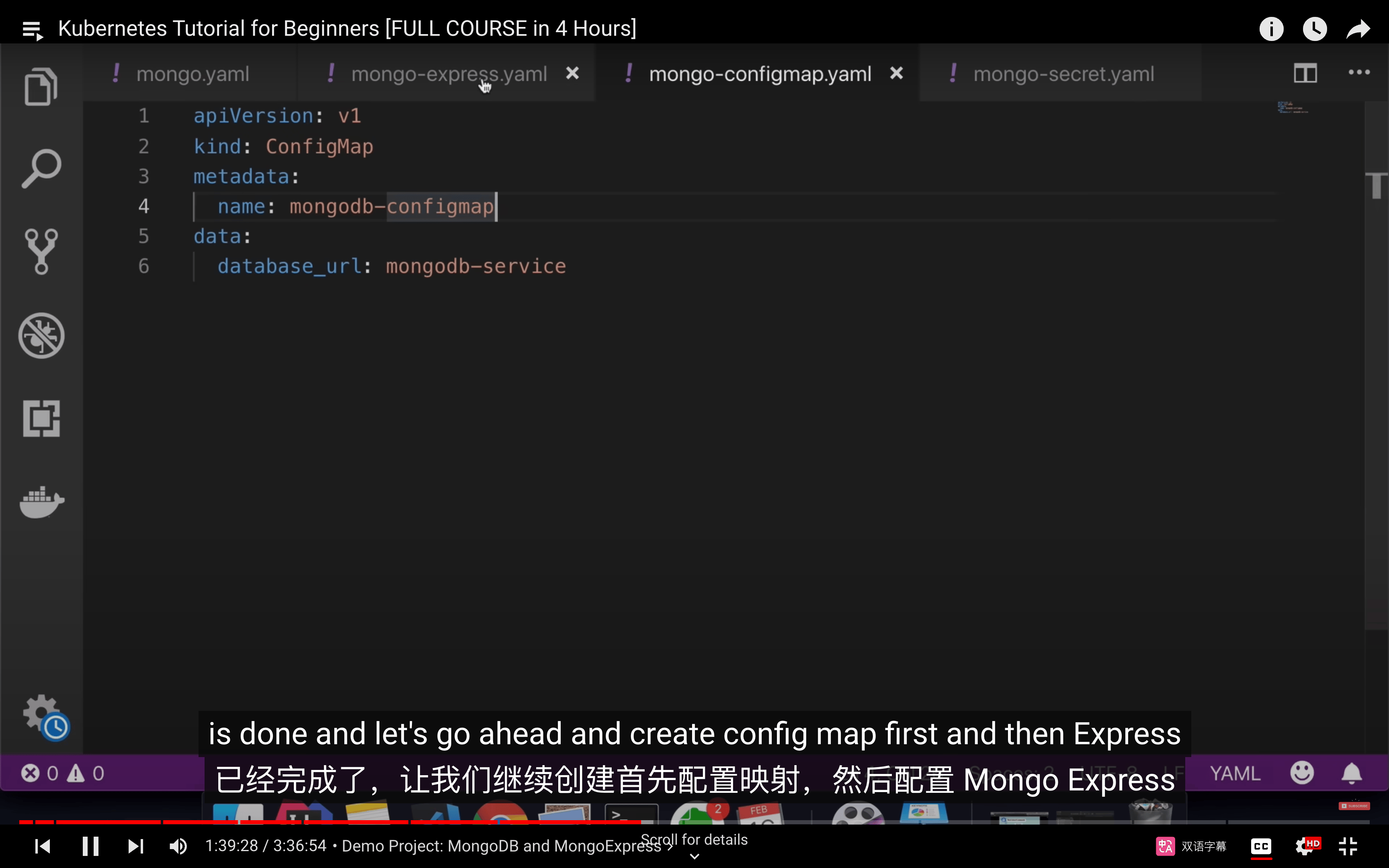
Task: Seek on the red video progress bar
Action: [694, 822]
